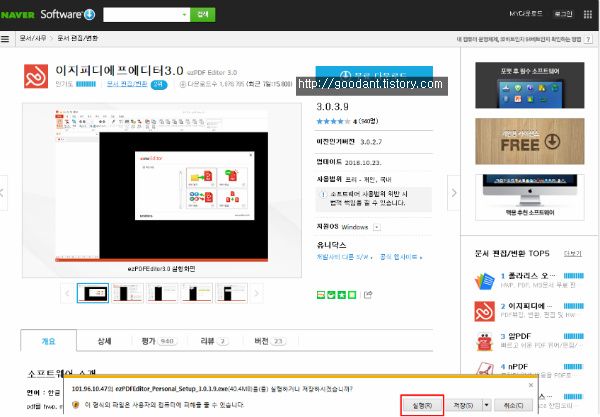600x417 pixels.
Task: Open the 평가 940 tab
Action: click(x=159, y=341)
